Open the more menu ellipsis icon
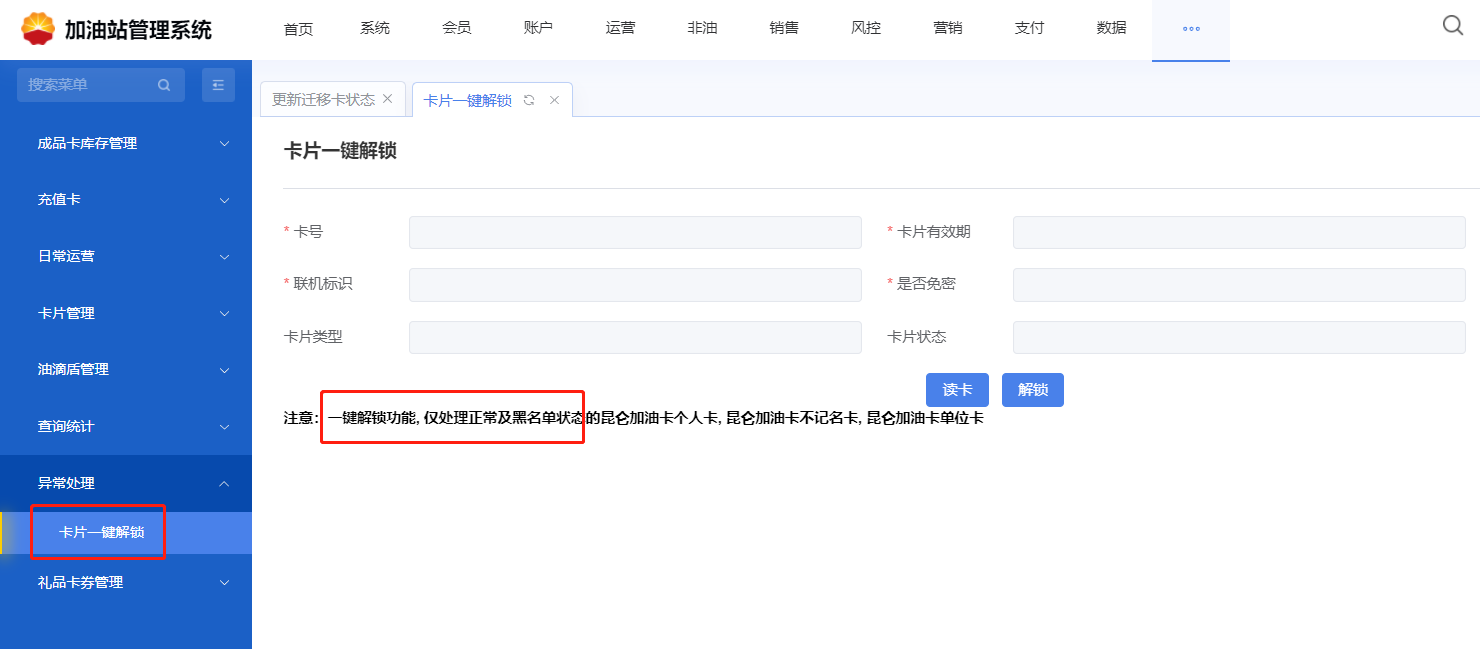 tap(1190, 29)
